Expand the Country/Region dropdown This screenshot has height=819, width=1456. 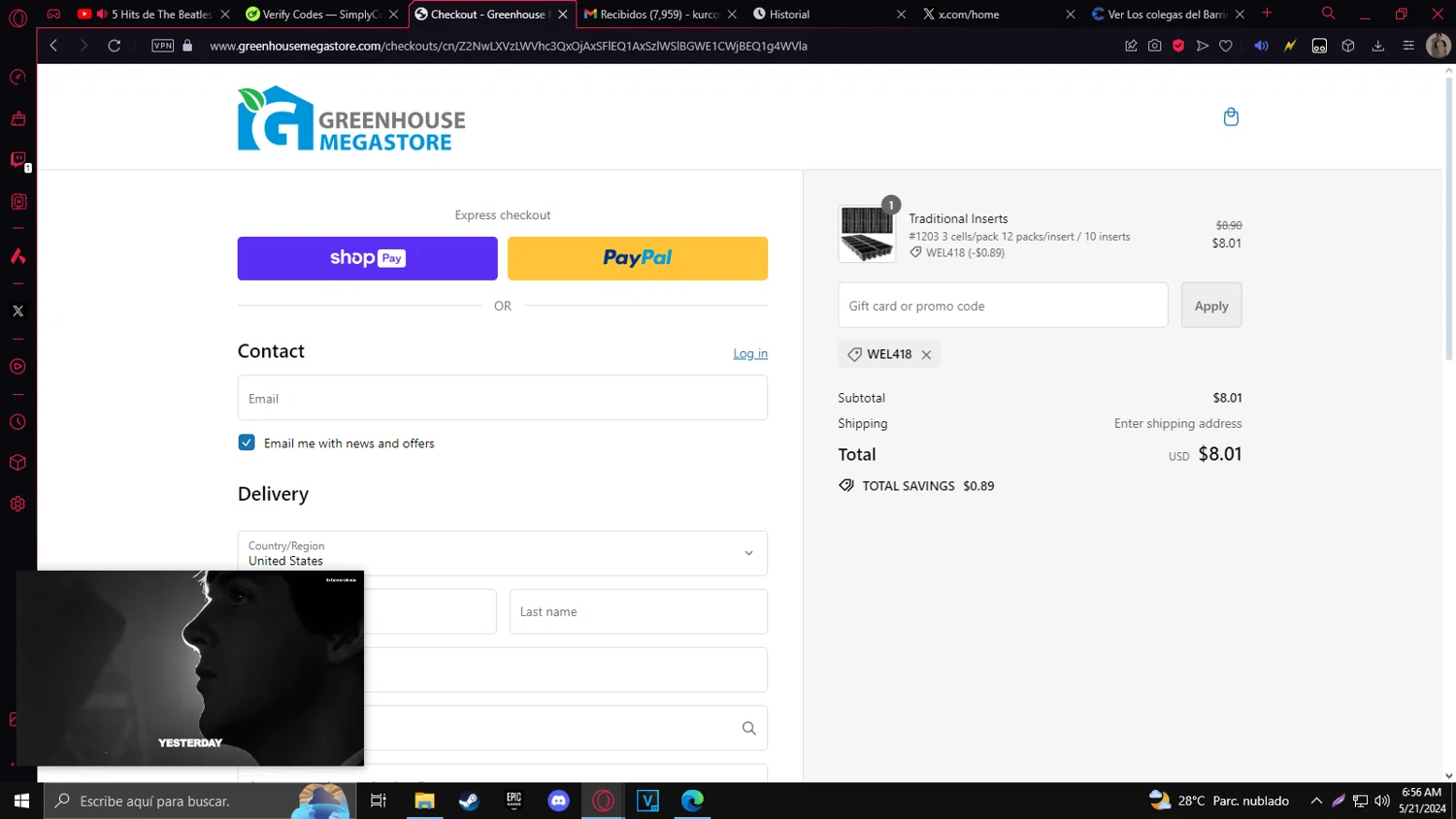tap(503, 553)
